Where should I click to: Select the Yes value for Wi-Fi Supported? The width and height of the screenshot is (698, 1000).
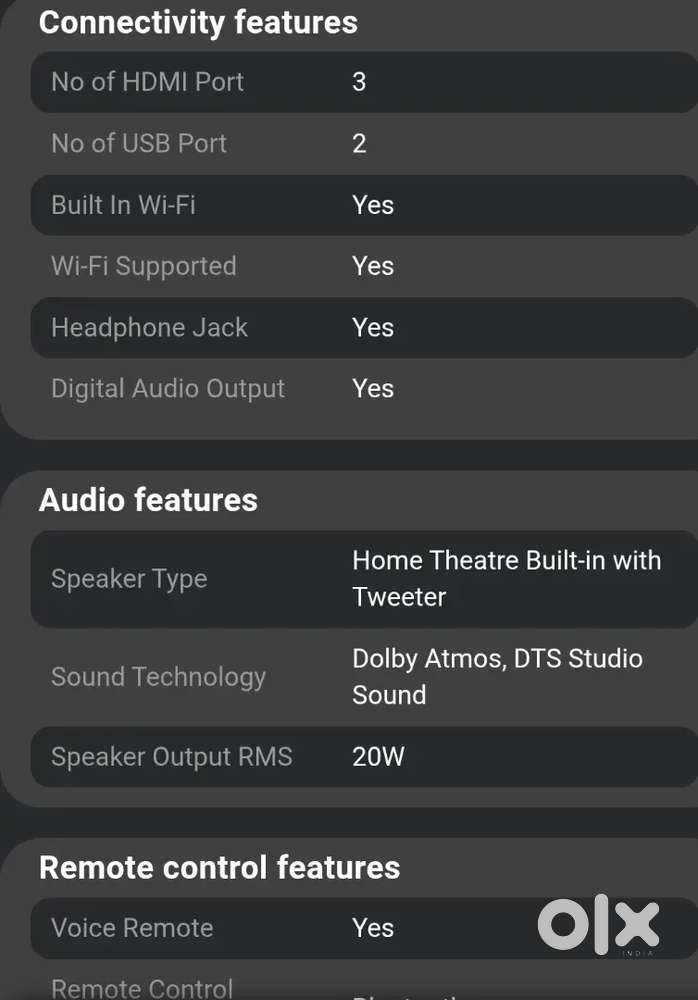(x=373, y=266)
